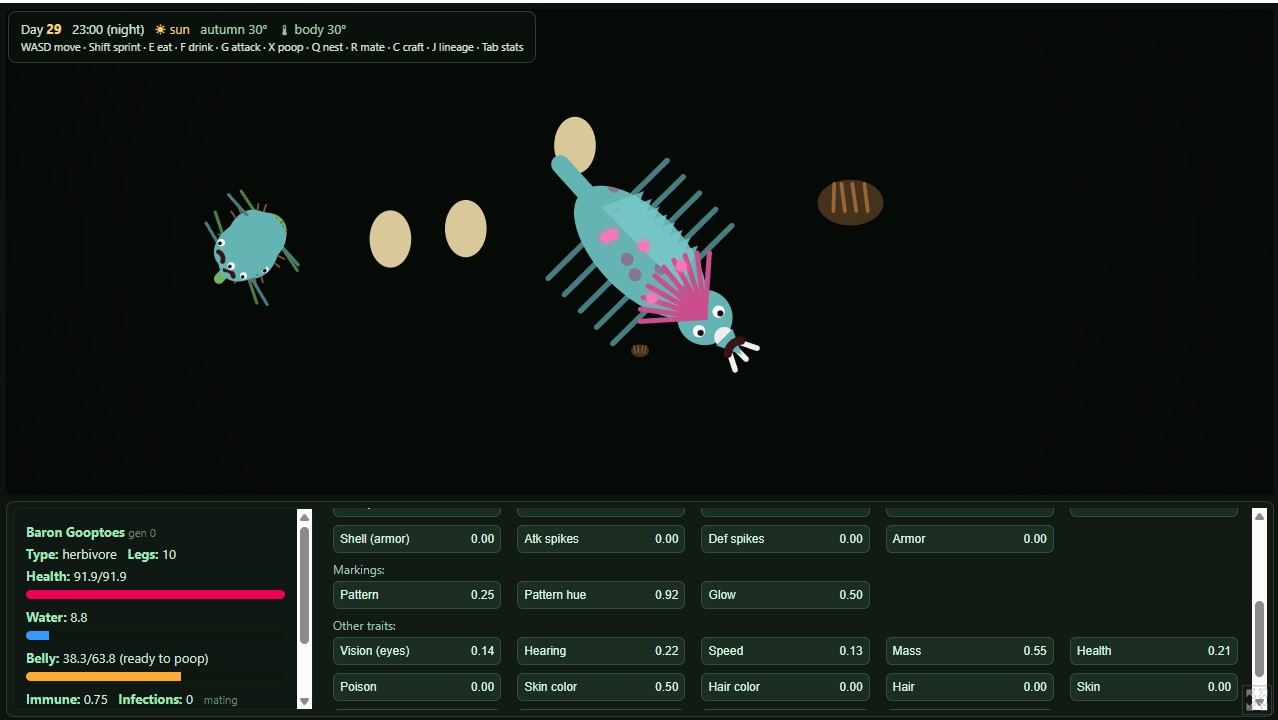
Task: Click the Hair 0.00 trait cell
Action: pyautogui.click(x=969, y=687)
